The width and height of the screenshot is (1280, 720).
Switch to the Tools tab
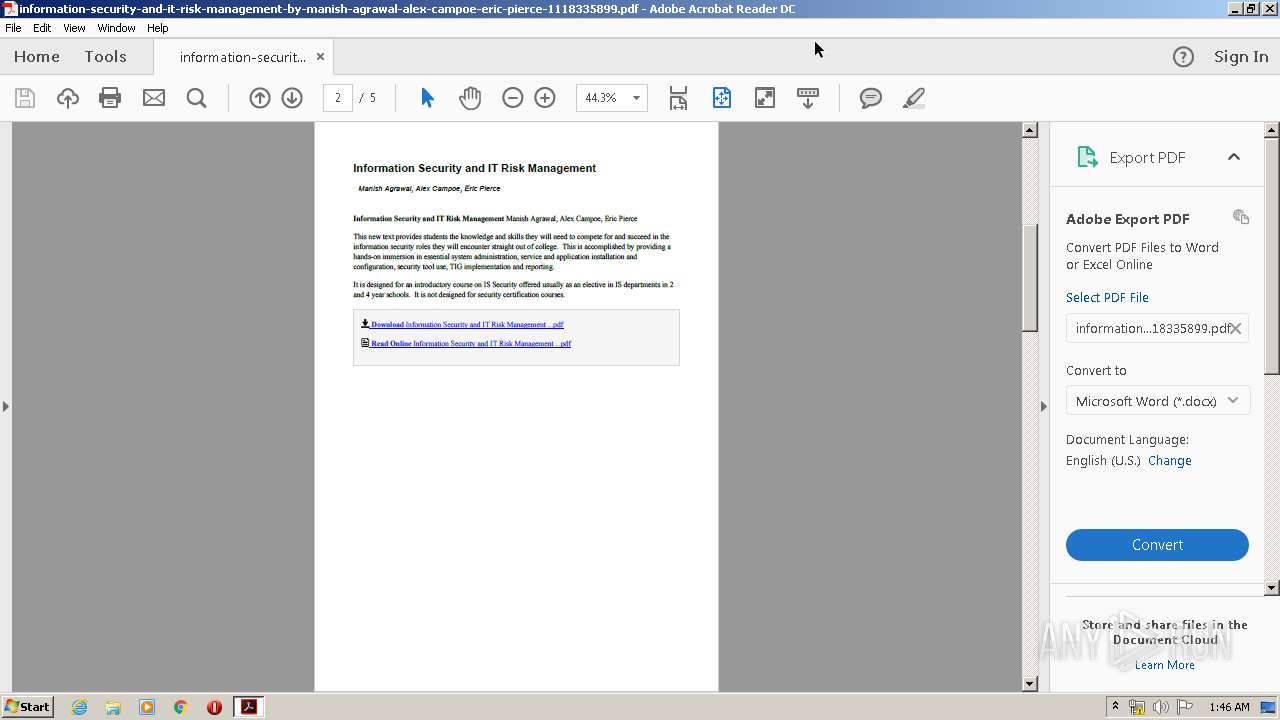pos(105,57)
